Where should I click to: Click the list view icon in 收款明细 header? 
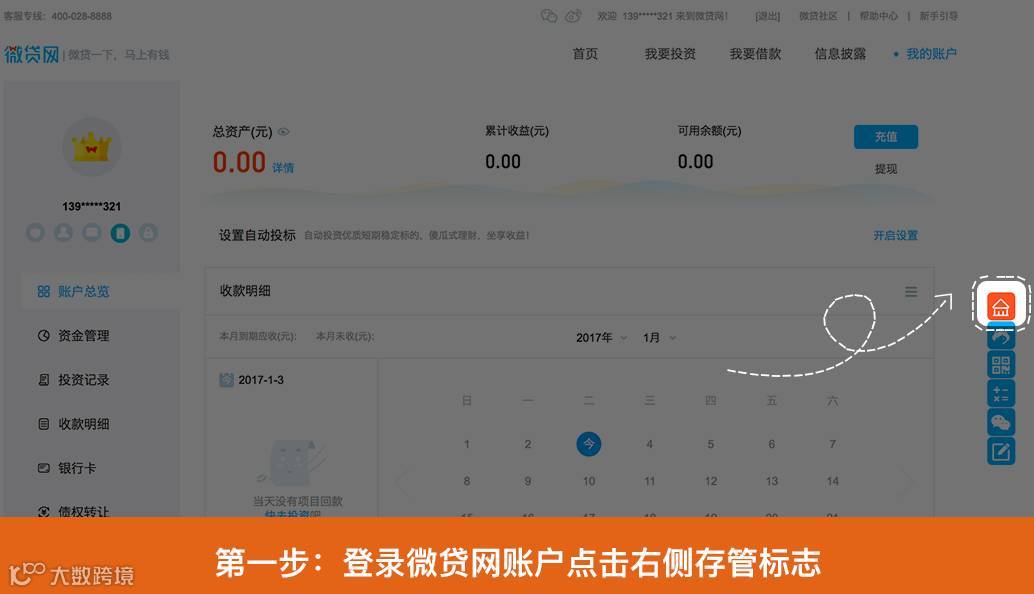911,291
